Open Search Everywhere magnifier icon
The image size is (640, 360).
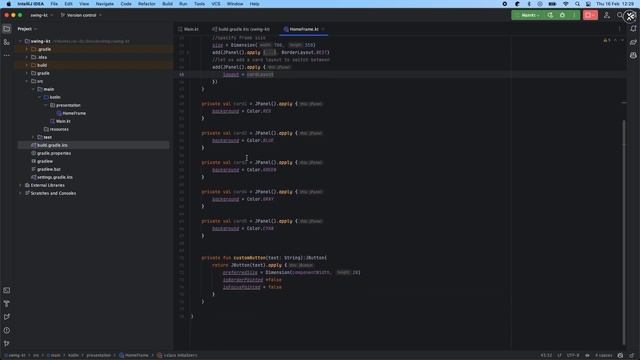point(620,15)
